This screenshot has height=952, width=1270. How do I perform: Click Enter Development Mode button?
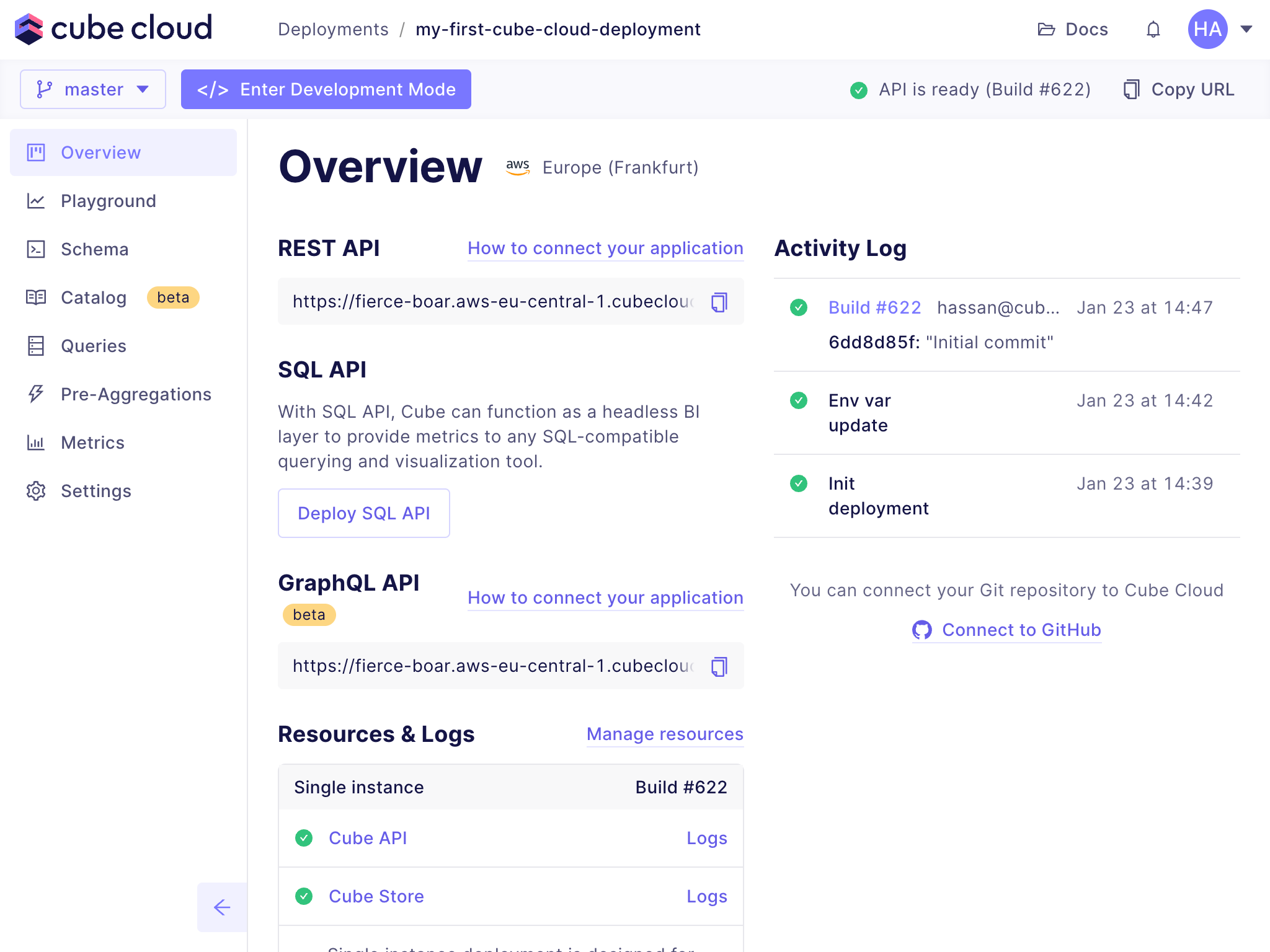pyautogui.click(x=326, y=89)
